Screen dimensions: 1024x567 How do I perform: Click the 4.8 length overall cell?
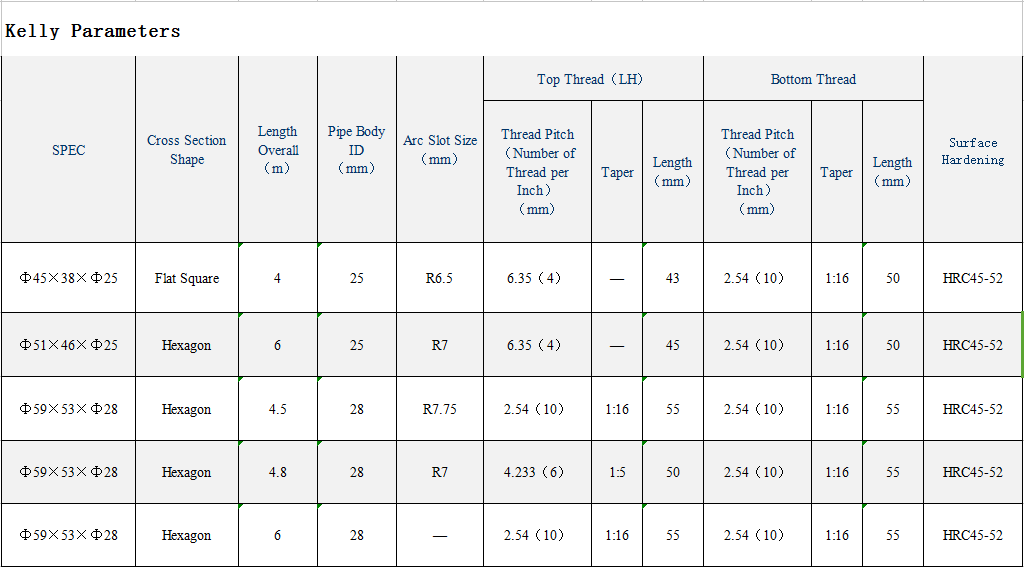pos(277,472)
